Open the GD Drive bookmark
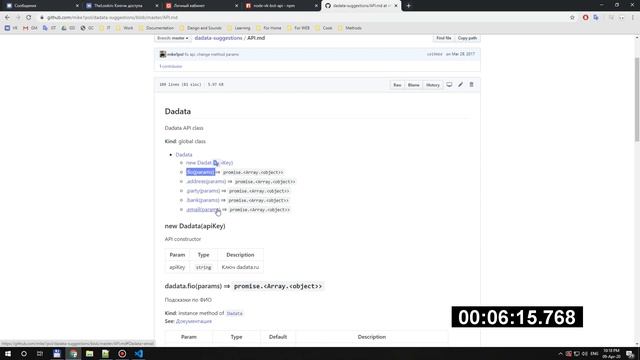 (x=68, y=28)
